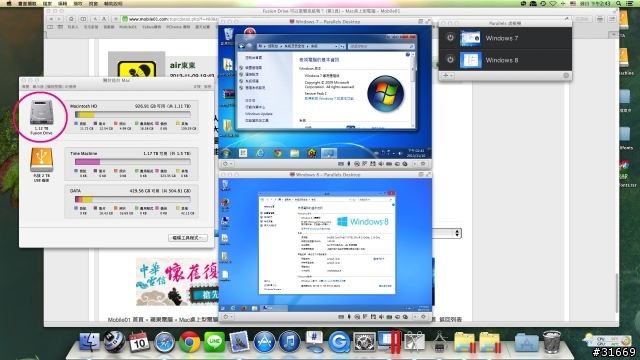Open the PChome bookmark in Safari bookmarks bar
The width and height of the screenshot is (640, 360).
(x=178, y=27)
